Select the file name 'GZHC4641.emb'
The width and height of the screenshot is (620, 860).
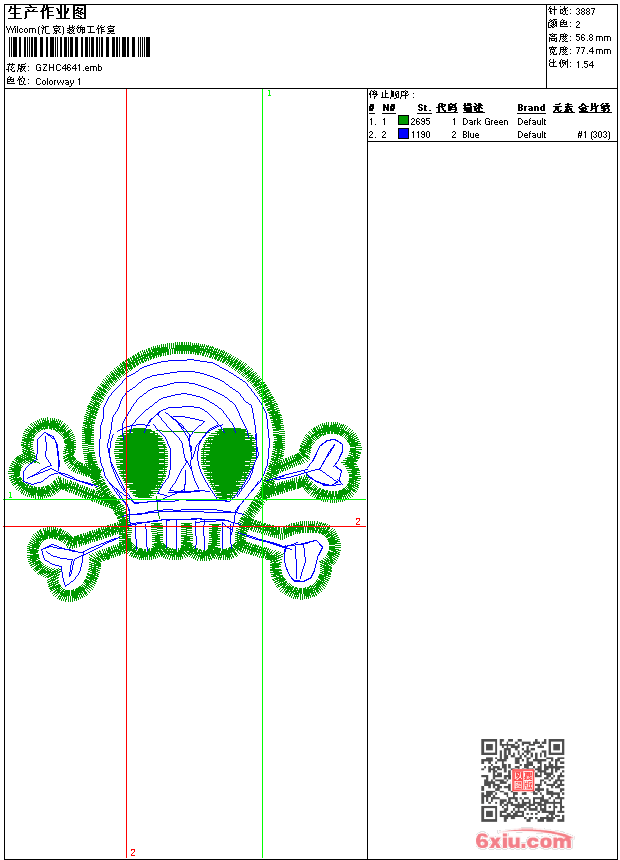point(69,68)
